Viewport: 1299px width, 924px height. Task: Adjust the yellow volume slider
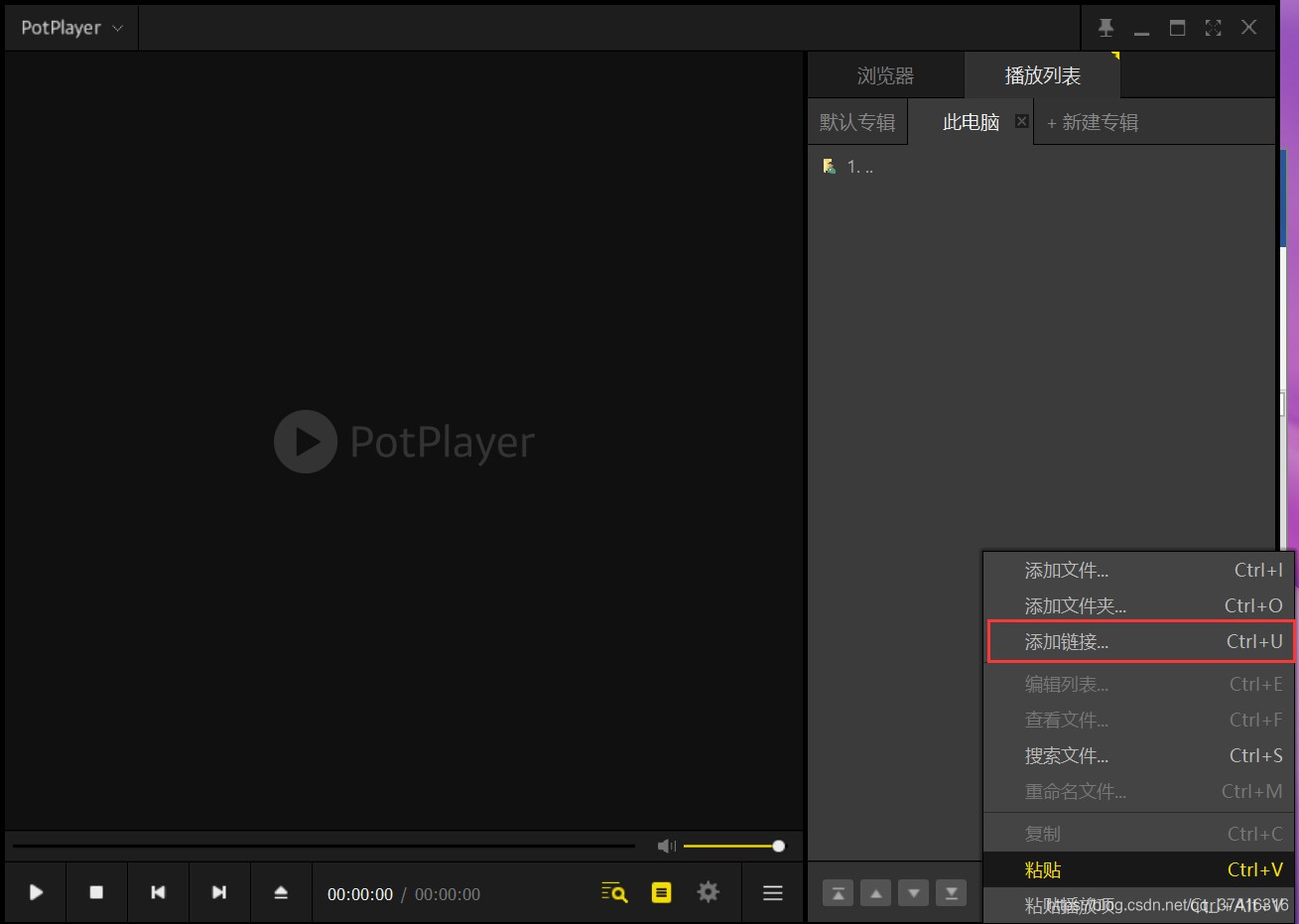click(733, 846)
